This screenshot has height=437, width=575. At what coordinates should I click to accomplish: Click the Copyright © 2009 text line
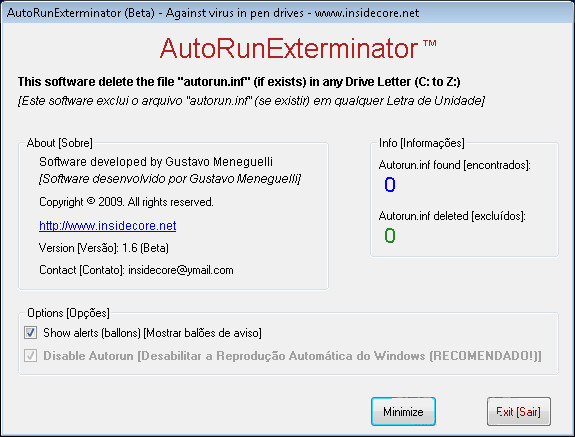(126, 202)
